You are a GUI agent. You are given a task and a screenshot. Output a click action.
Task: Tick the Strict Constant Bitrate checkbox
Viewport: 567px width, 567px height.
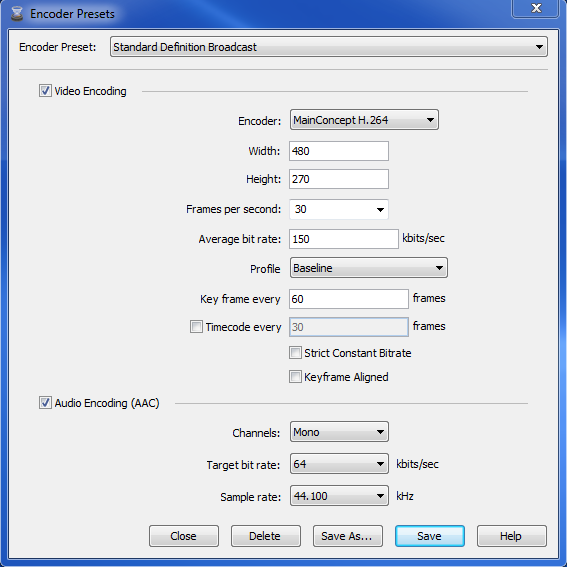[295, 353]
